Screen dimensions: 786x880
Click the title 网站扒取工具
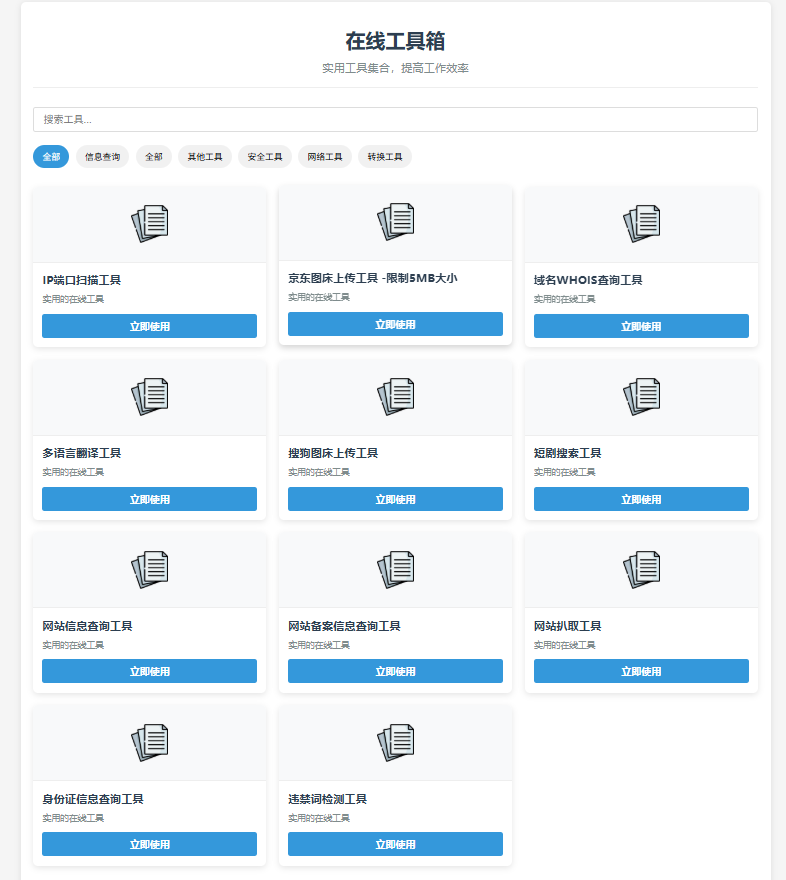568,626
